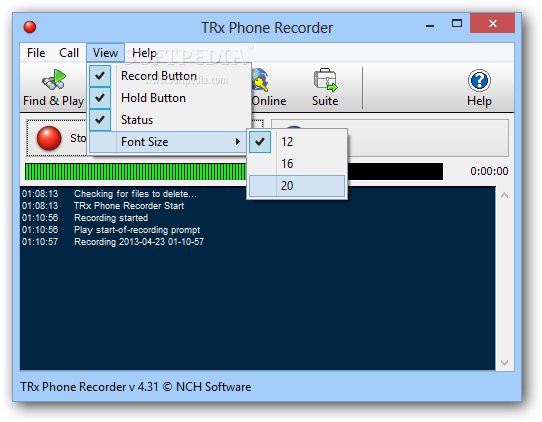Viewport: 542px width, 422px height.
Task: Select log entry 'Play start-of-recording prompt'
Action: tap(137, 230)
